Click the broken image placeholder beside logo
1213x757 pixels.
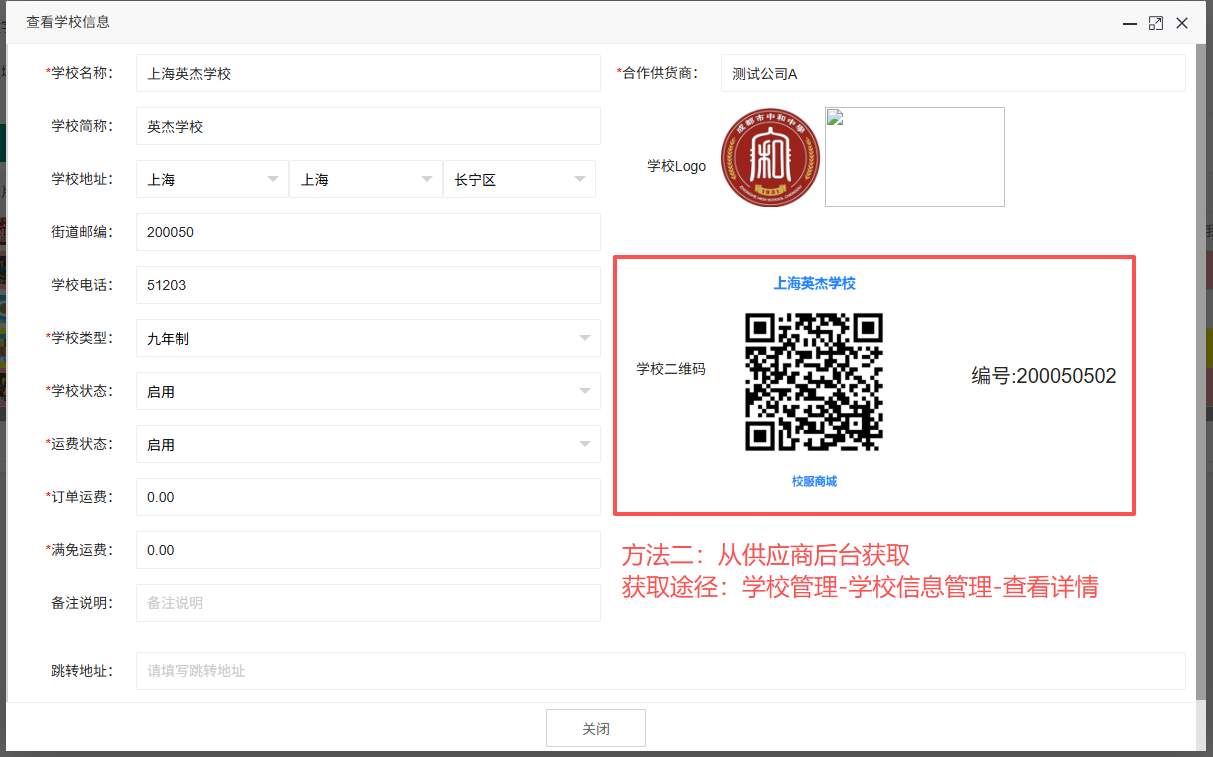click(914, 157)
